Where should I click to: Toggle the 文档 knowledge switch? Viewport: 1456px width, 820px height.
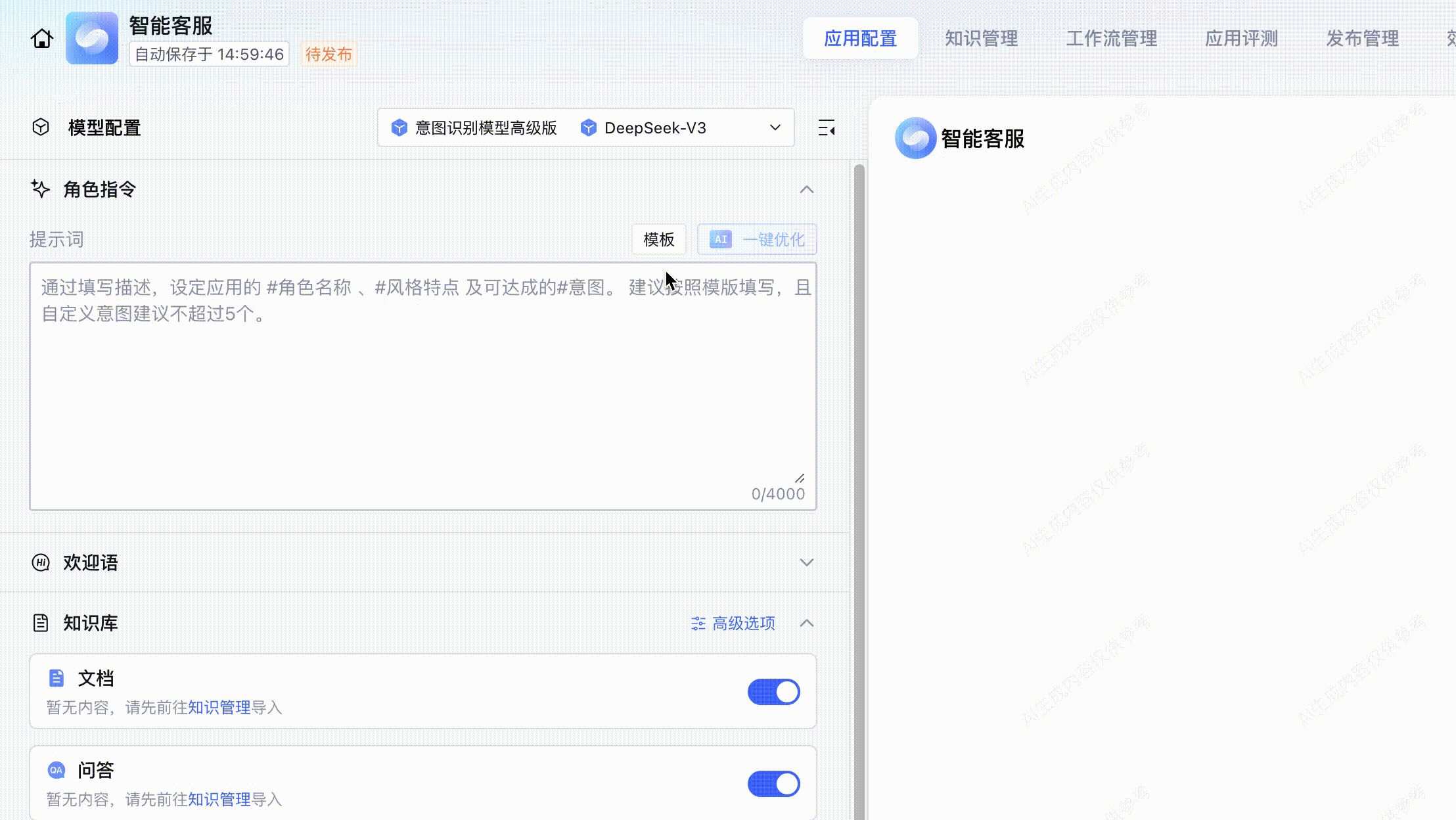coord(773,692)
